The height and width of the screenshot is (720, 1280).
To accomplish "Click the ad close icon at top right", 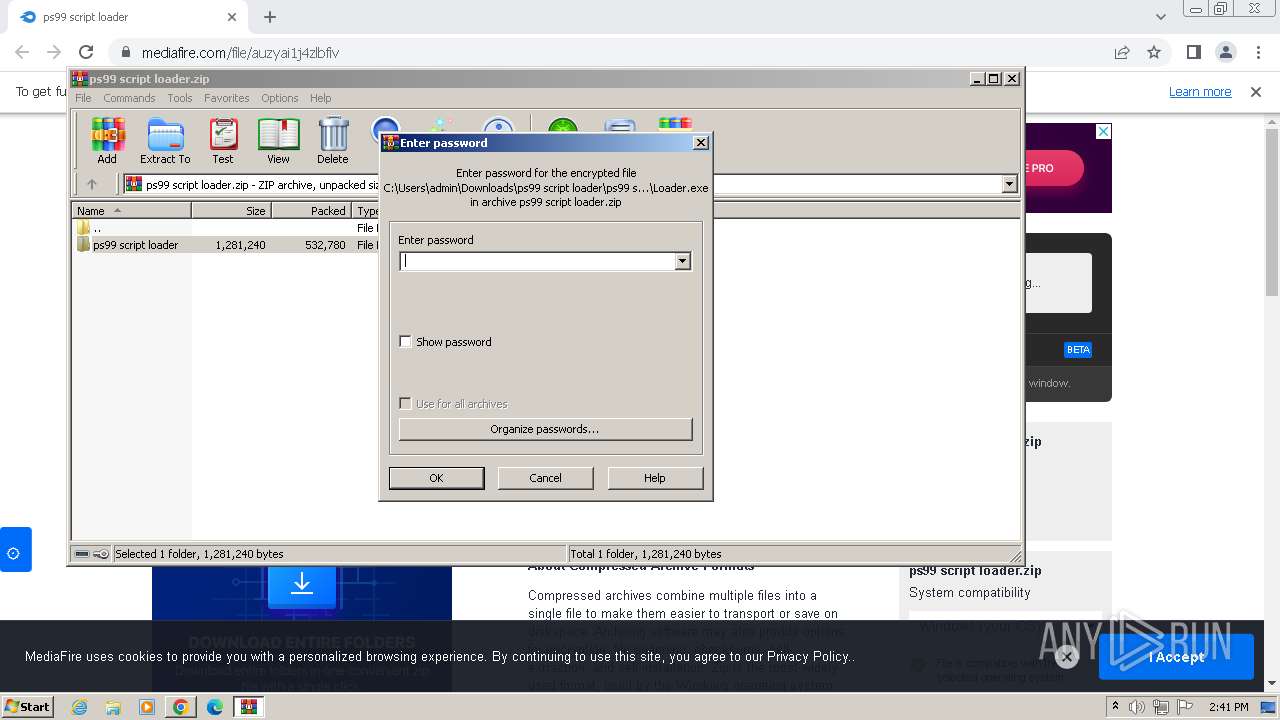I will pos(1103,131).
